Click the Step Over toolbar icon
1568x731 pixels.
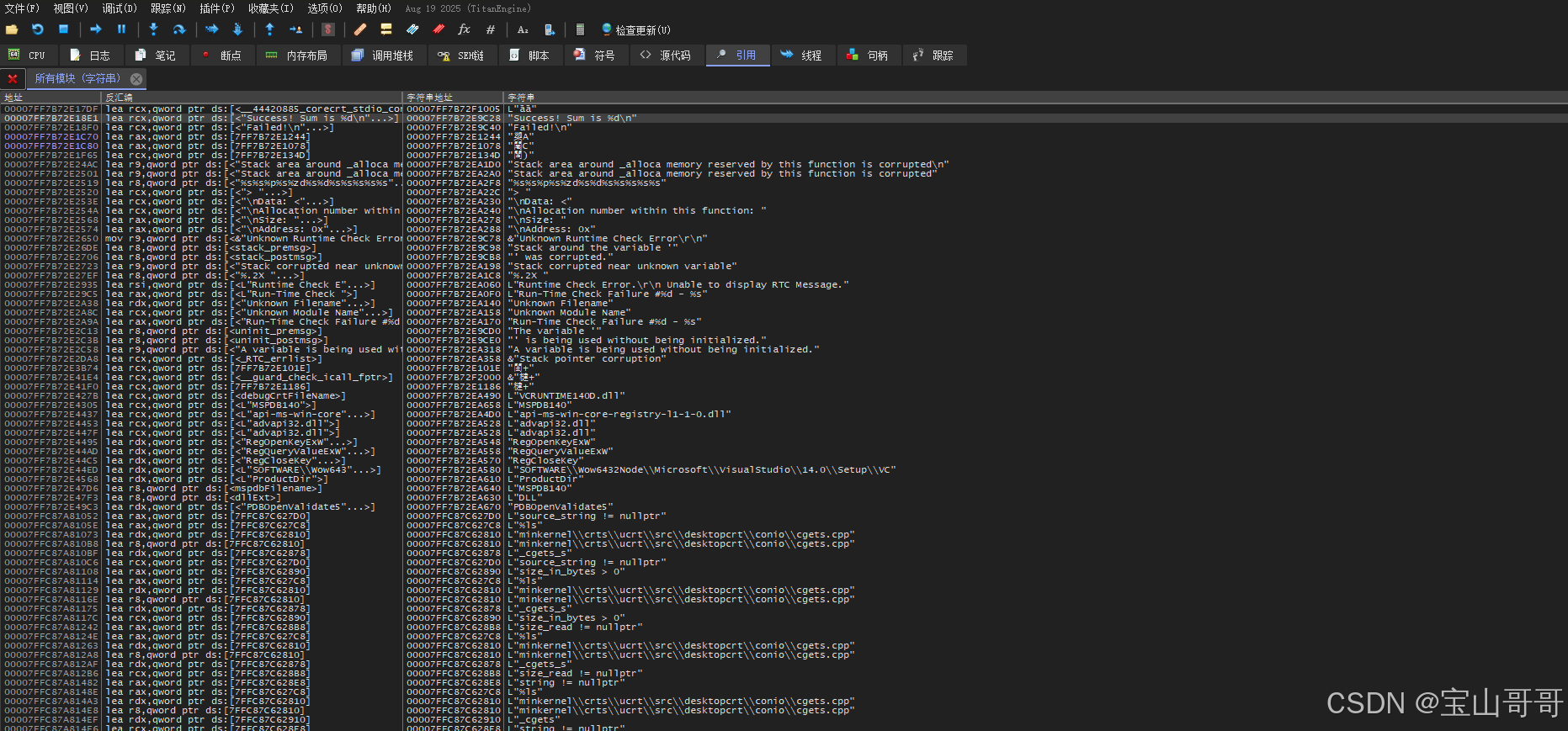[179, 29]
